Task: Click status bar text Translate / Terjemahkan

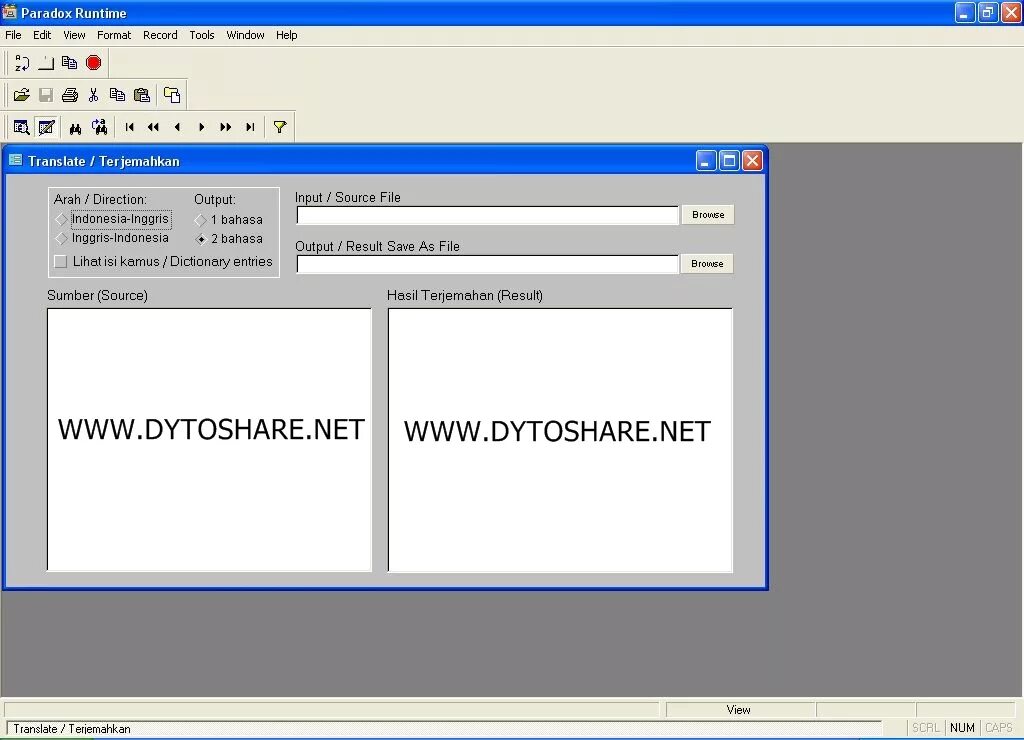Action: tap(72, 729)
